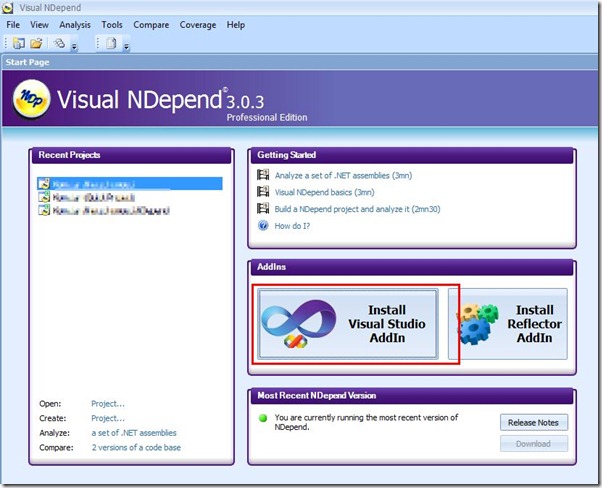
Task: Open the View menu
Action: tap(39, 25)
